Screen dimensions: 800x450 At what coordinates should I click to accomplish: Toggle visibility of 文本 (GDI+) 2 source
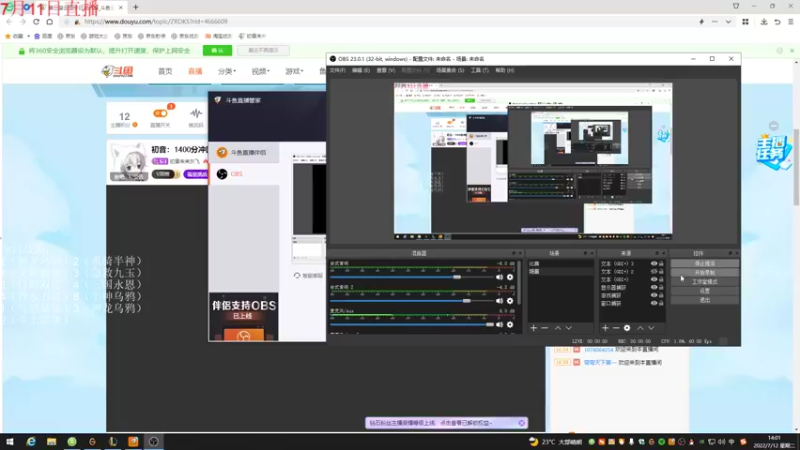pos(654,271)
